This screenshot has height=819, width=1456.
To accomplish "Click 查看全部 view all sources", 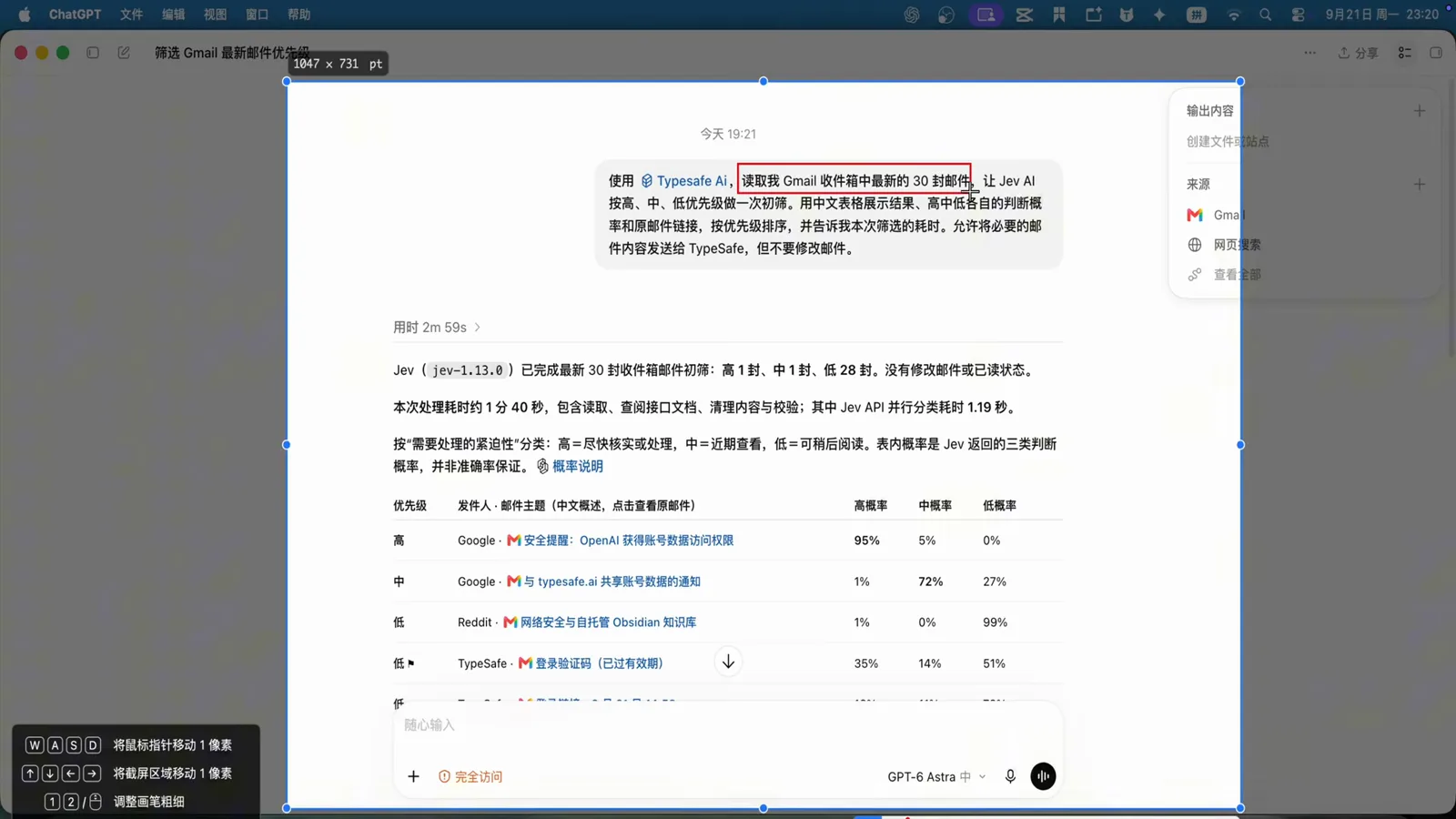I will (1224, 275).
